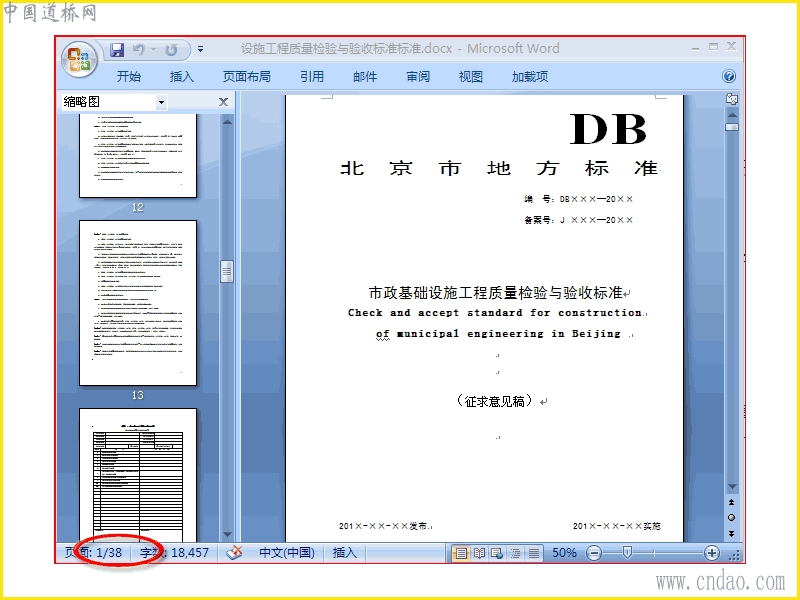Switch to draft view

tap(534, 553)
